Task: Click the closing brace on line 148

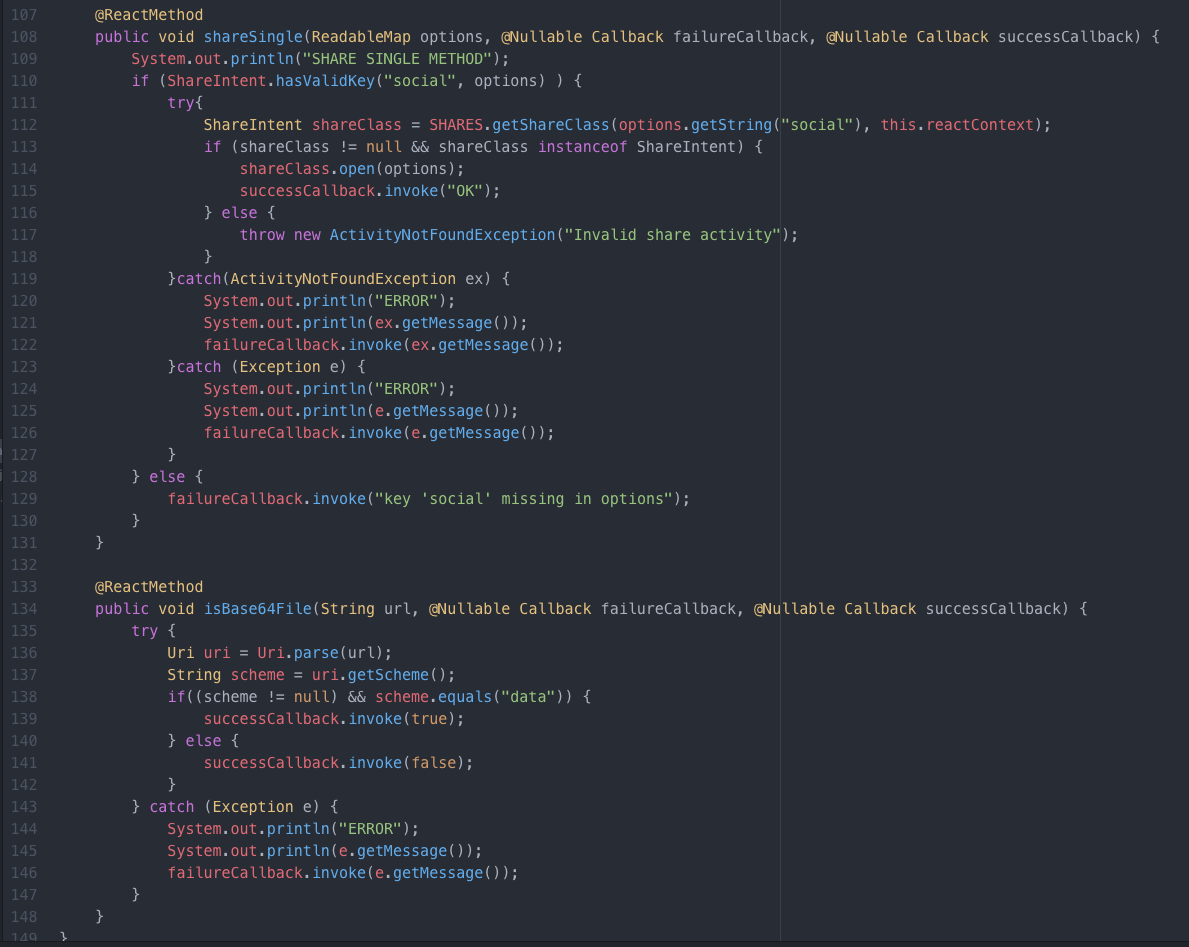Action: click(98, 916)
